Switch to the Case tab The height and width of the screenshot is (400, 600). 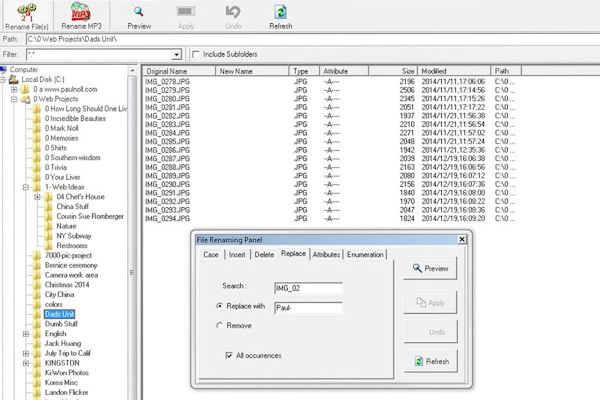[211, 255]
